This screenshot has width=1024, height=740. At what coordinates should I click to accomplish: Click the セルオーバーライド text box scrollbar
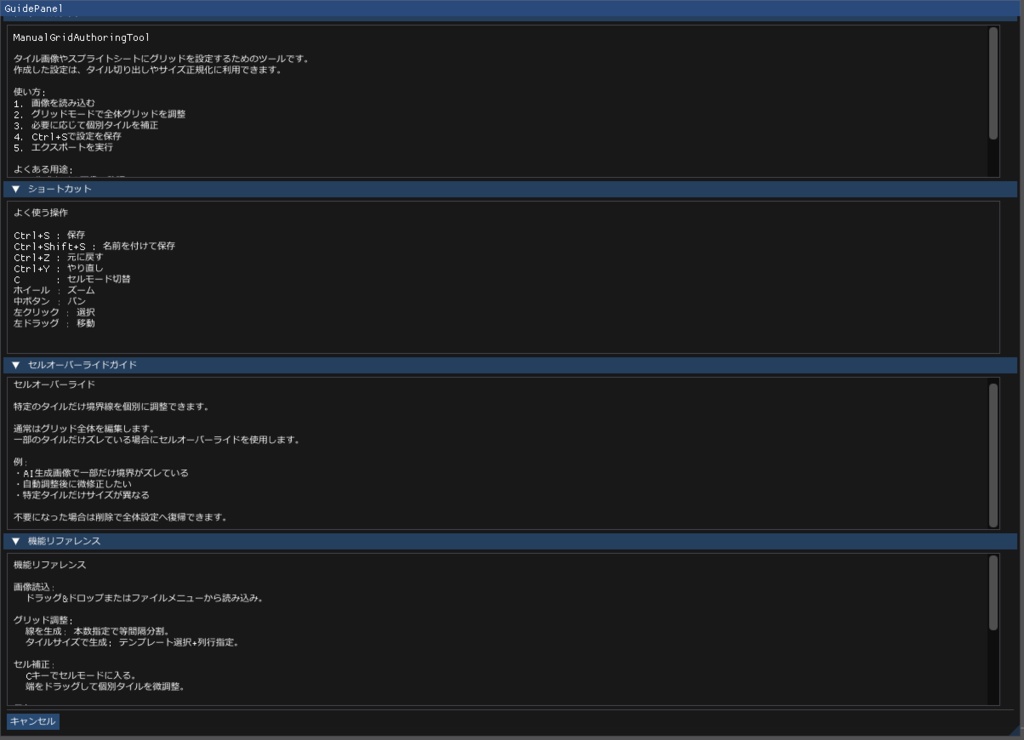[993, 455]
